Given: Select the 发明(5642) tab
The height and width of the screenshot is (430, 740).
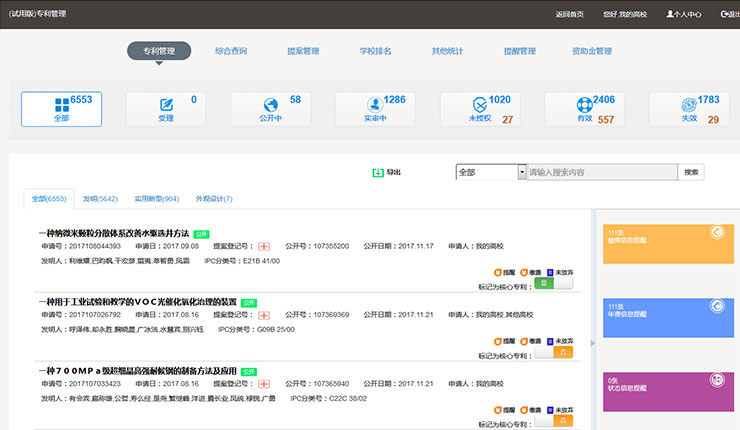Looking at the screenshot, I should [x=100, y=199].
